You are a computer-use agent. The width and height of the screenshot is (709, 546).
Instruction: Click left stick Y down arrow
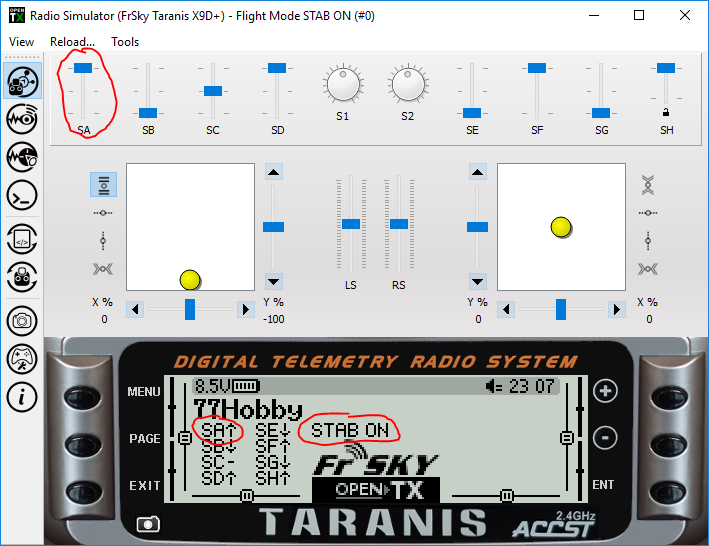pos(274,282)
